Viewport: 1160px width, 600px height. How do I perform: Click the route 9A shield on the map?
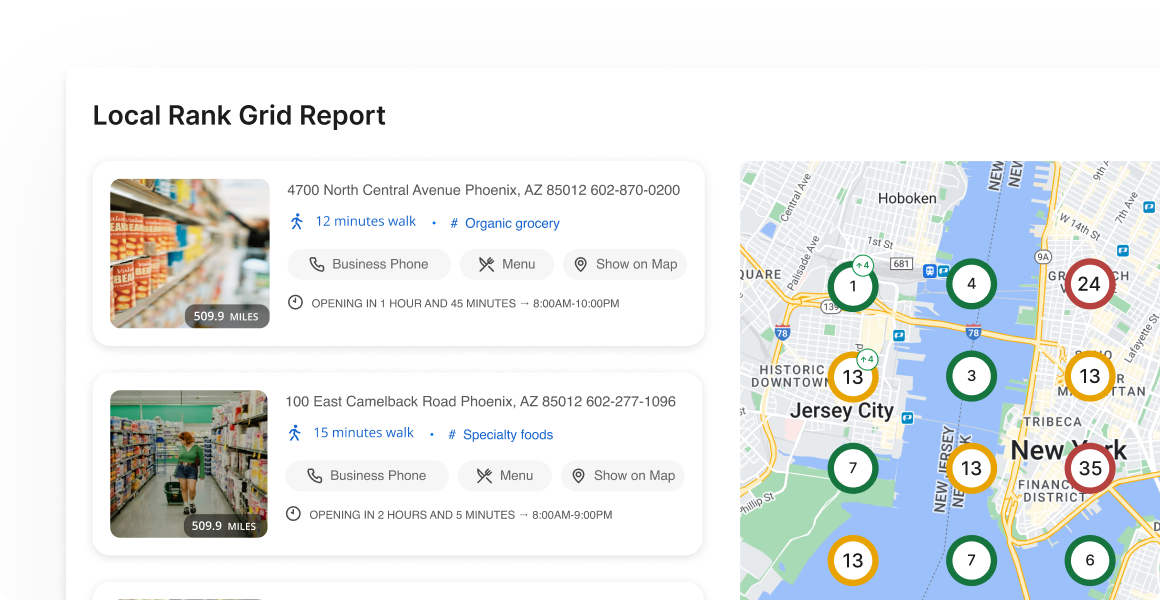point(1043,256)
